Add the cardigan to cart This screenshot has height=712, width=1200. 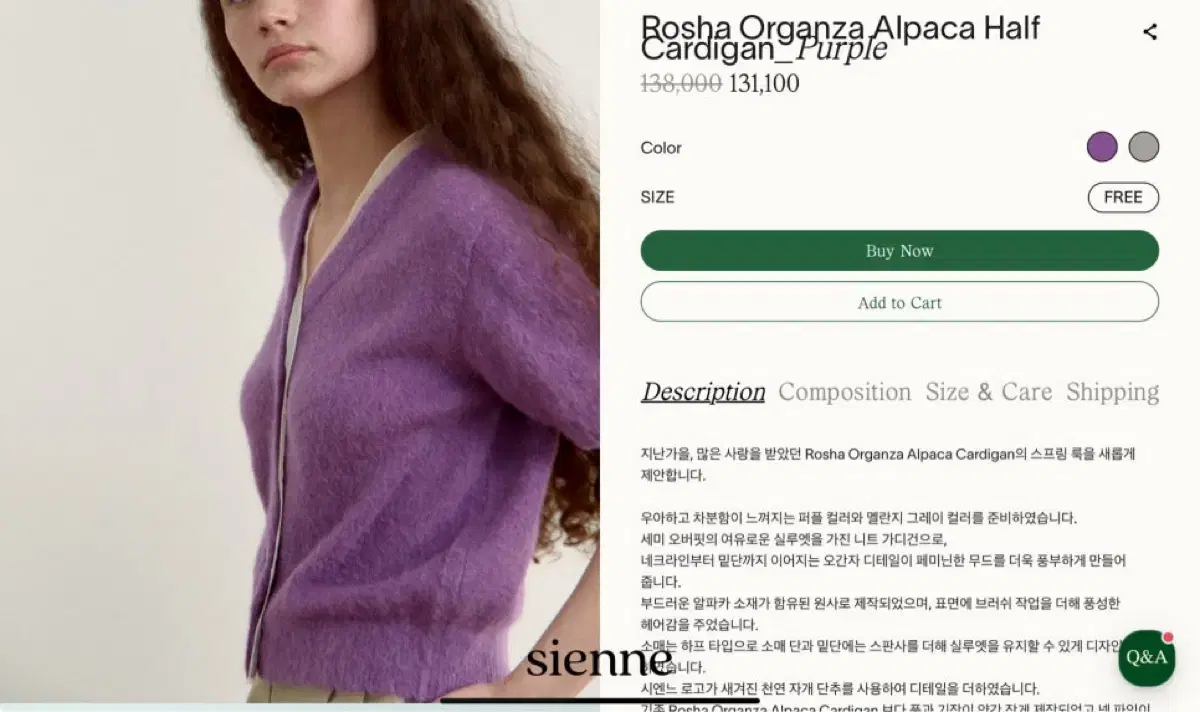(x=900, y=302)
